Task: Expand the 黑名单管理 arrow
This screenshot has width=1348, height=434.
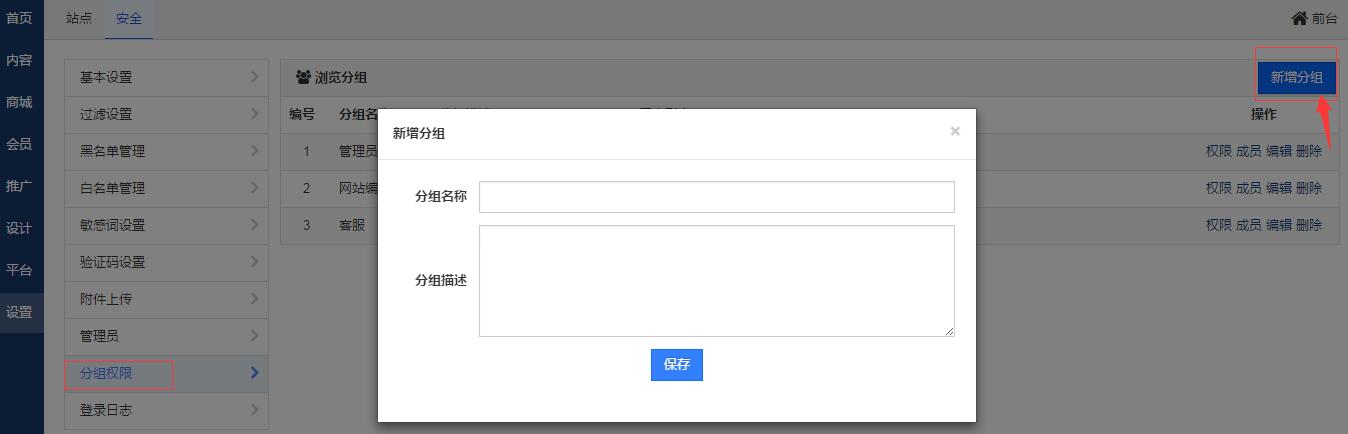Action: click(254, 151)
